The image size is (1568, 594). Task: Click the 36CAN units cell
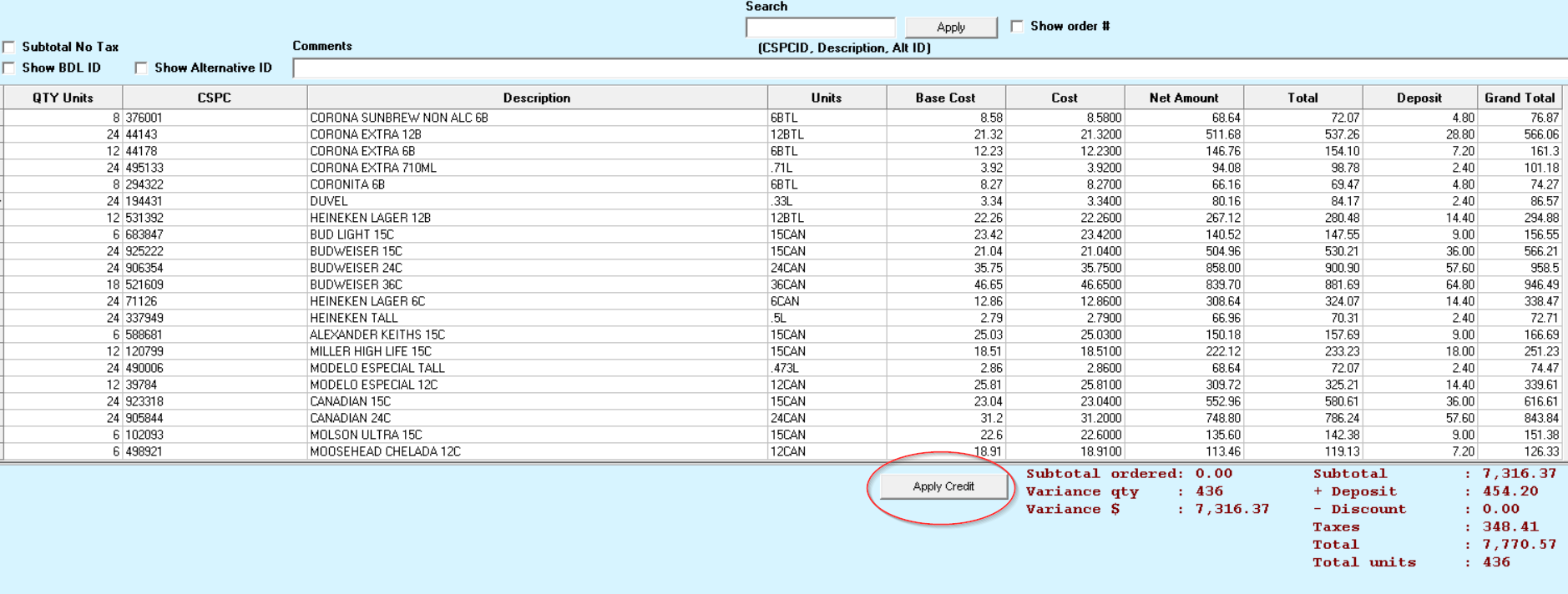point(827,284)
